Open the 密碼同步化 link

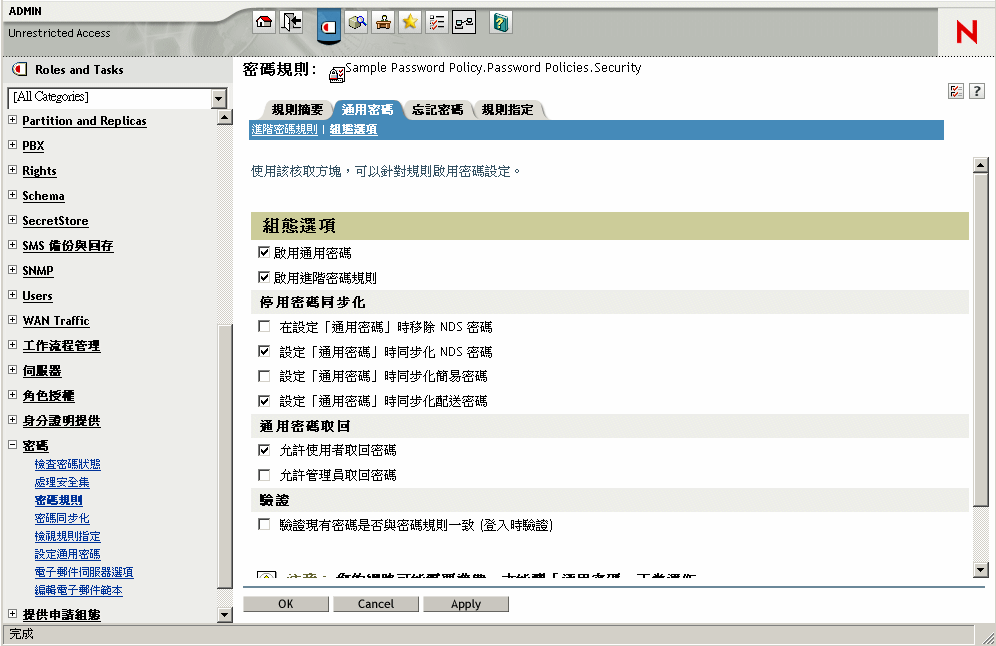point(62,518)
